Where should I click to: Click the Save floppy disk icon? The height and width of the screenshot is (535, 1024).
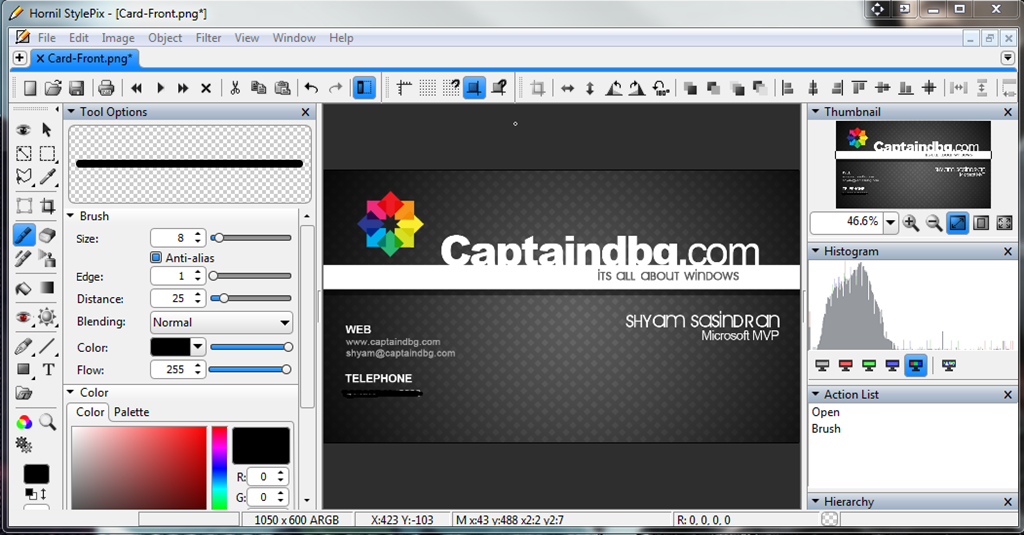[76, 88]
